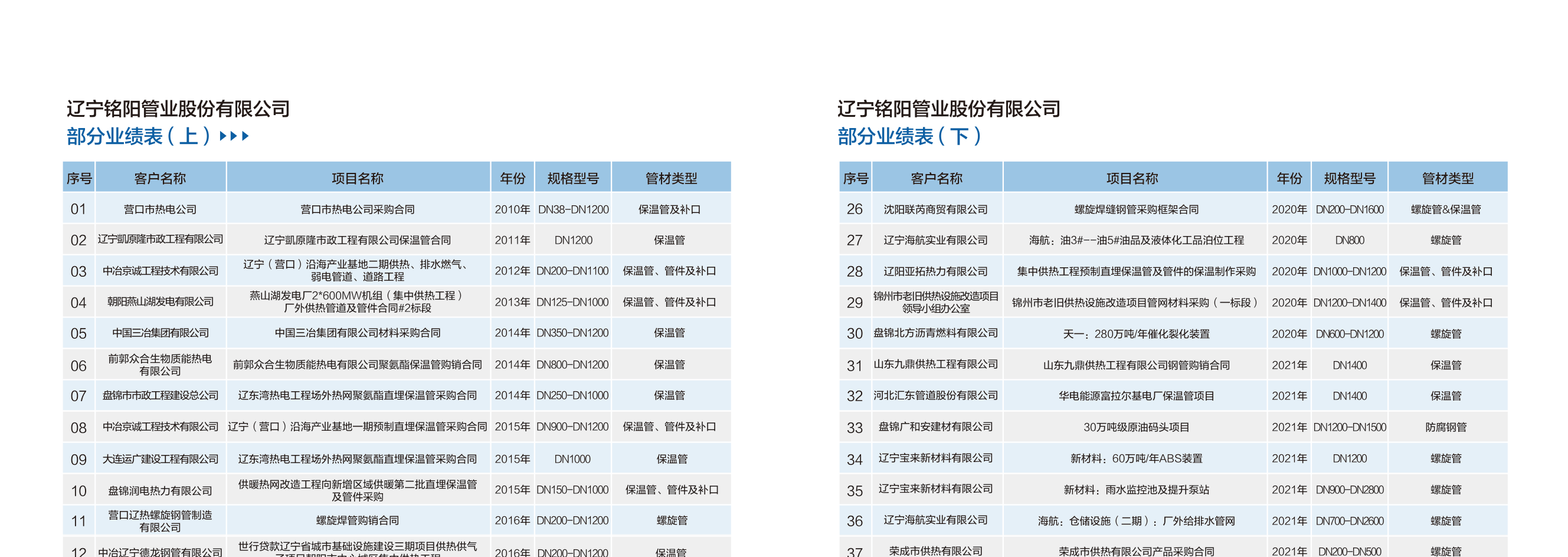Select the spec cell "DN38-DN1200"
1568x557 pixels.
tap(573, 209)
